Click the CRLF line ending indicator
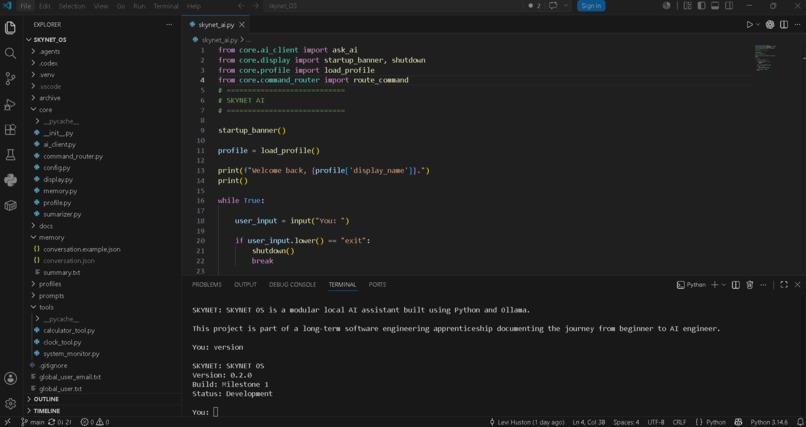Screen dimensions: 806x427 [680, 422]
